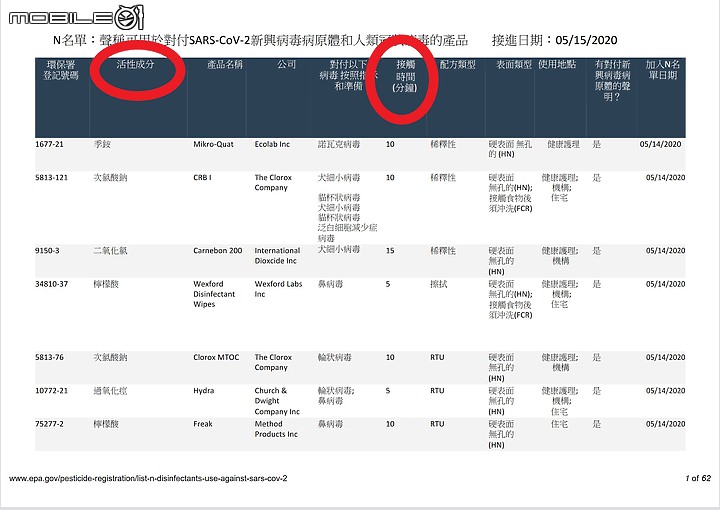
Task: Click 輪狀病毒 in Clorox MTOC row
Action: [335, 357]
